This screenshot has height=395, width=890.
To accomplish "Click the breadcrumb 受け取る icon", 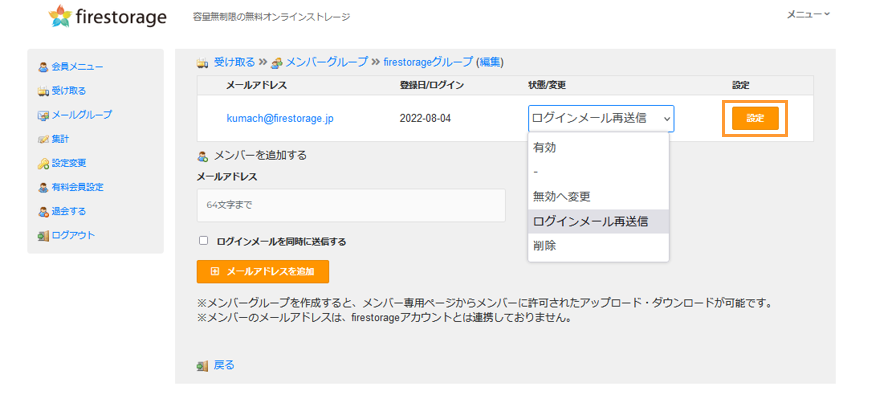I will click(x=202, y=63).
